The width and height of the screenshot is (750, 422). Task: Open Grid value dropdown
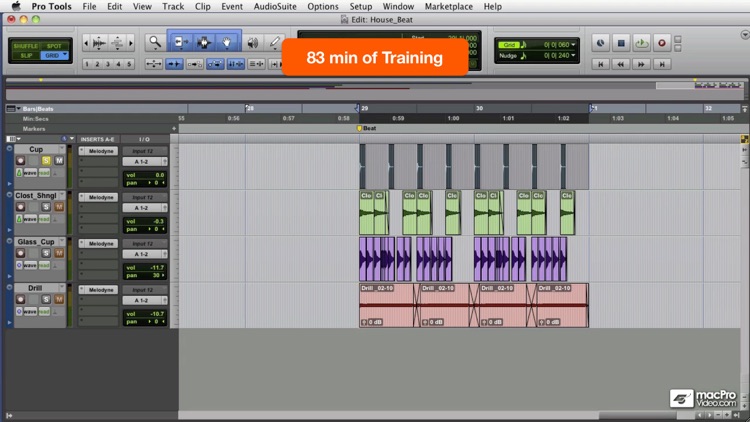[574, 45]
